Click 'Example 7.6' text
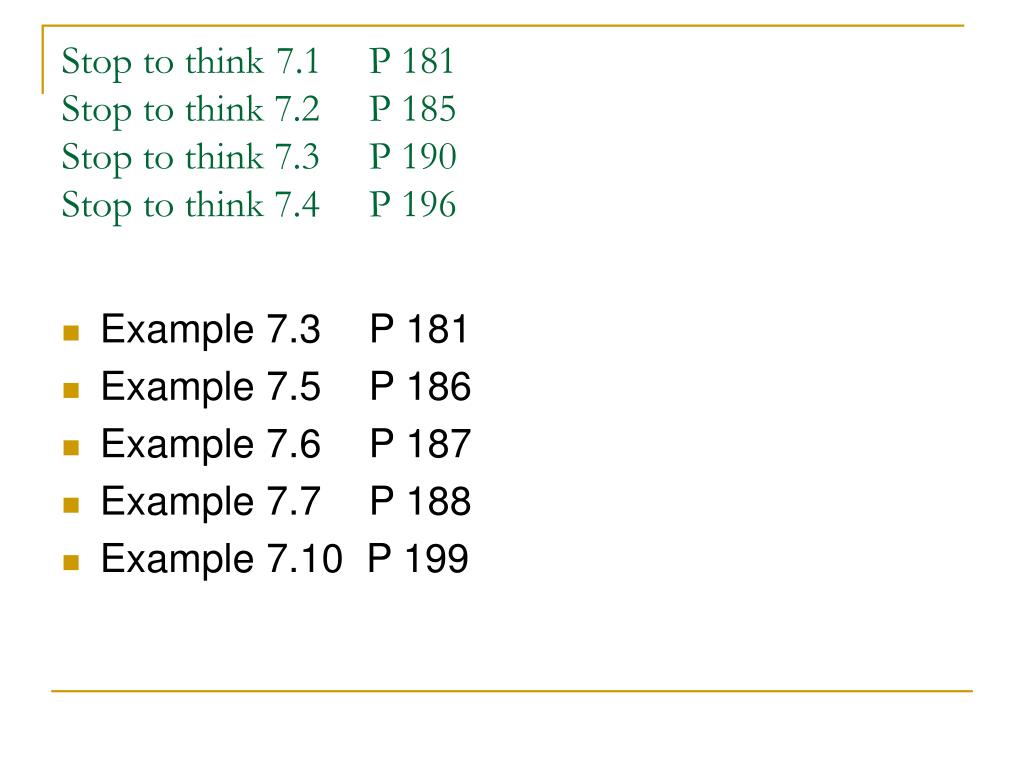 (x=210, y=444)
